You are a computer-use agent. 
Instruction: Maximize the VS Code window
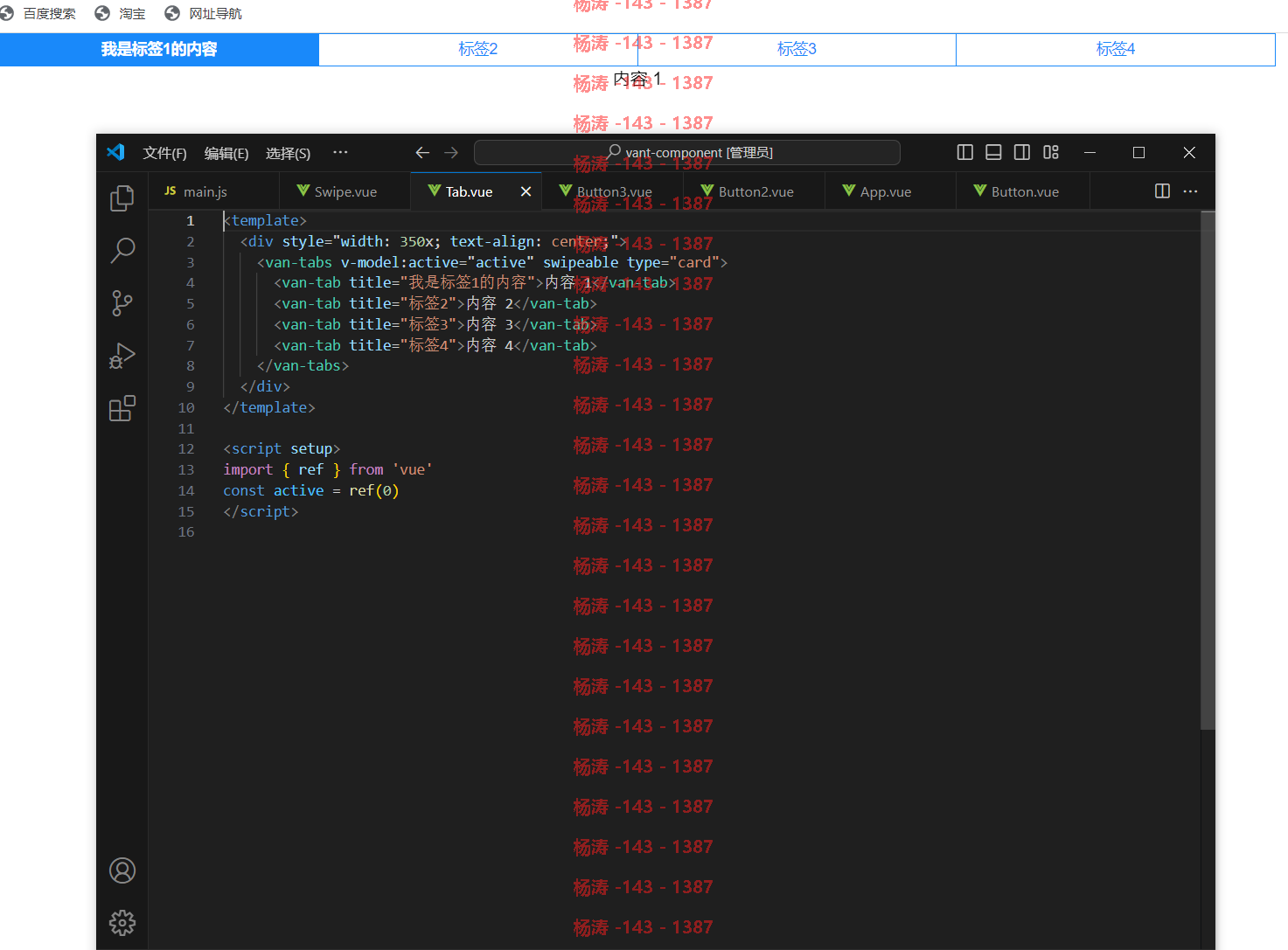tap(1138, 152)
